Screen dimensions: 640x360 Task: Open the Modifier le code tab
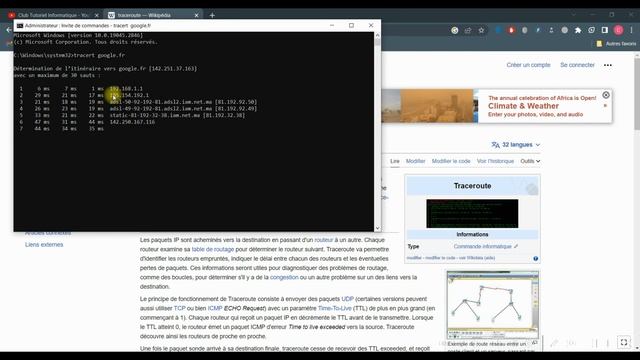[451, 161]
